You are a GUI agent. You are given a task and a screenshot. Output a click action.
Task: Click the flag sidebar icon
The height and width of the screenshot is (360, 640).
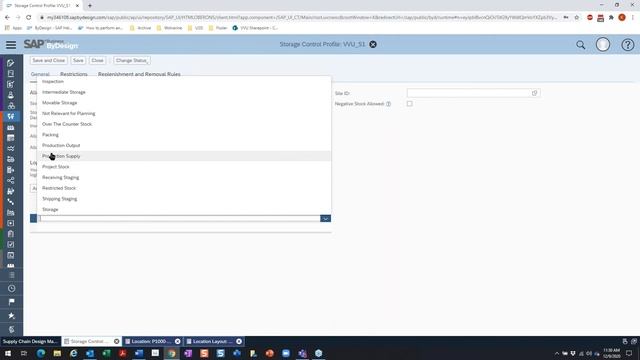coord(11,302)
